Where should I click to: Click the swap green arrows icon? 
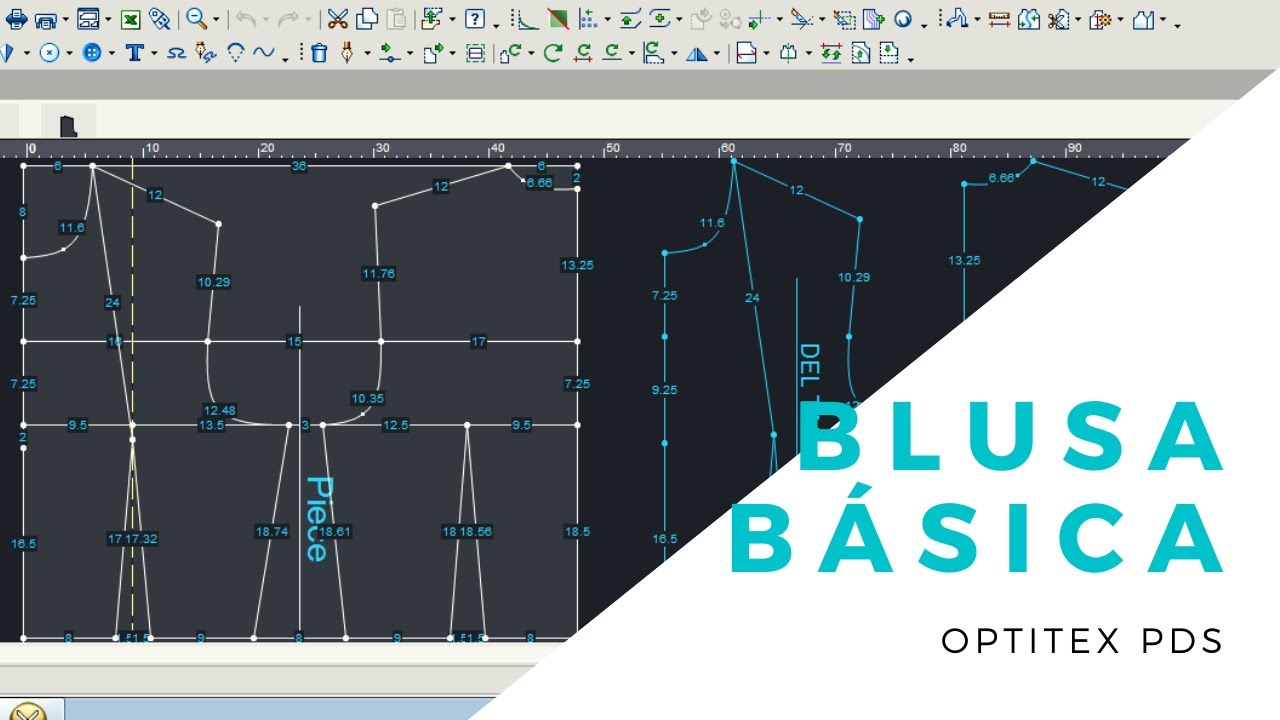pos(831,53)
